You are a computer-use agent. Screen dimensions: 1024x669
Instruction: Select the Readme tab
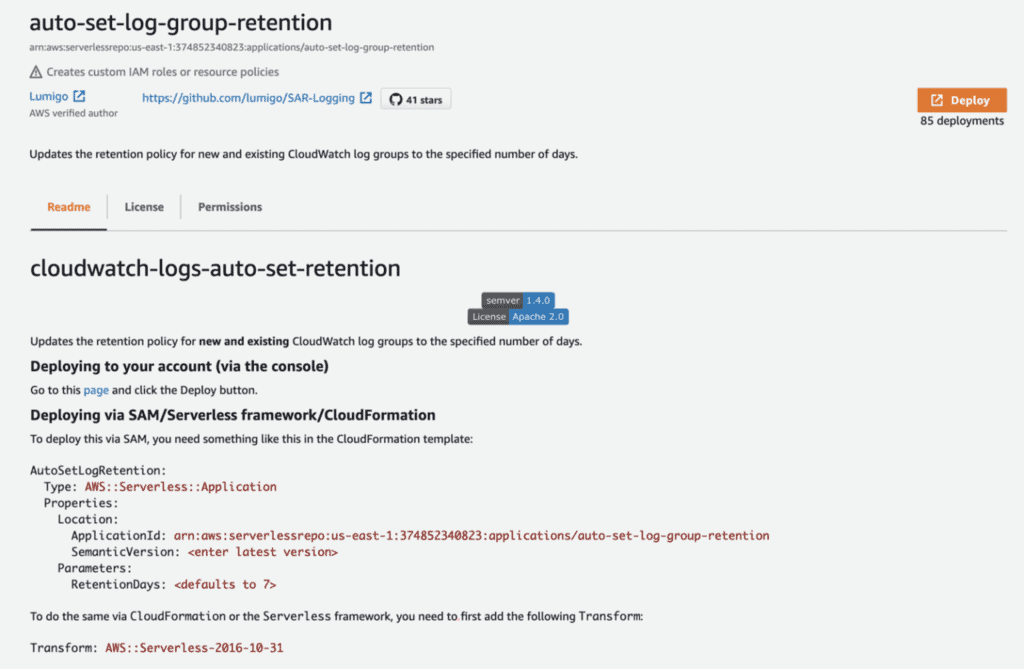(x=67, y=207)
